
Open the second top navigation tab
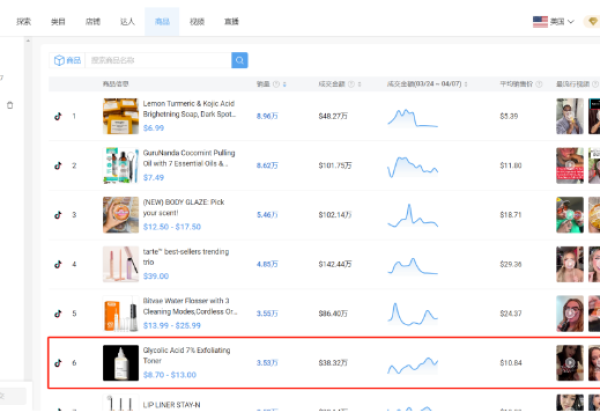coord(58,22)
